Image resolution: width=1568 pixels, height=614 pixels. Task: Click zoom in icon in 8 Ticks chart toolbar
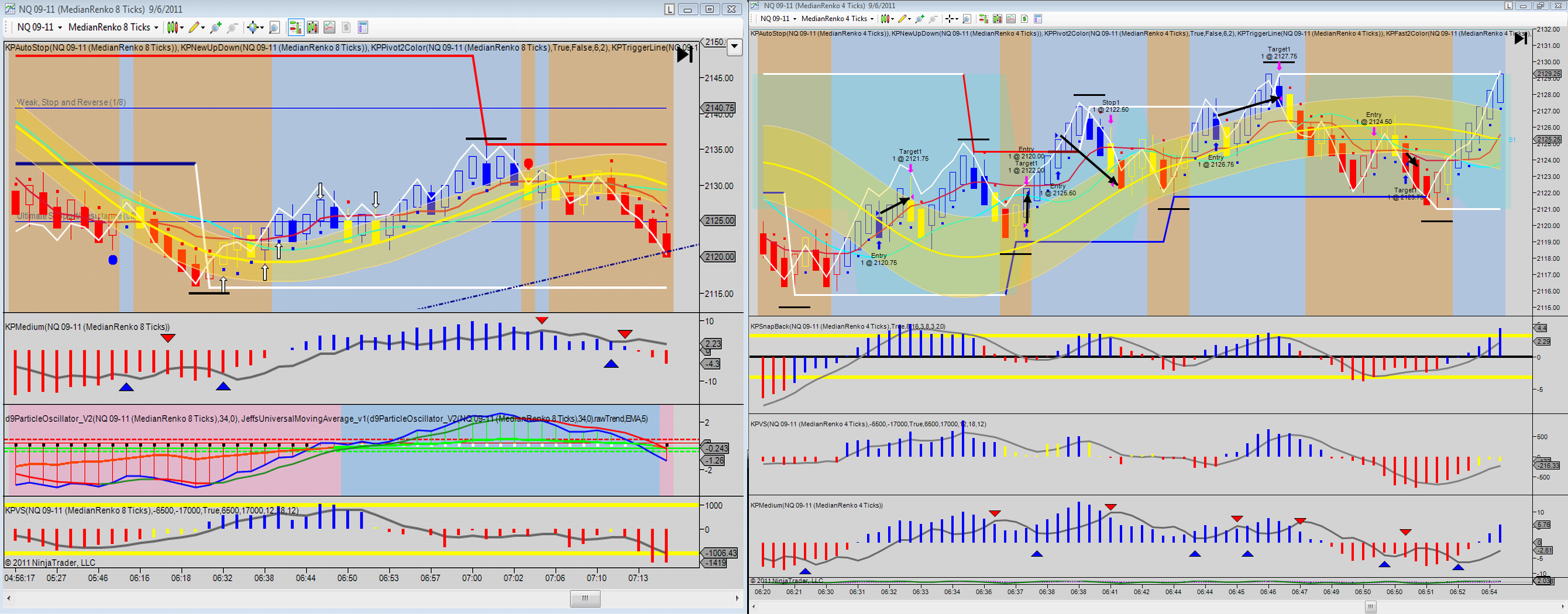(215, 27)
